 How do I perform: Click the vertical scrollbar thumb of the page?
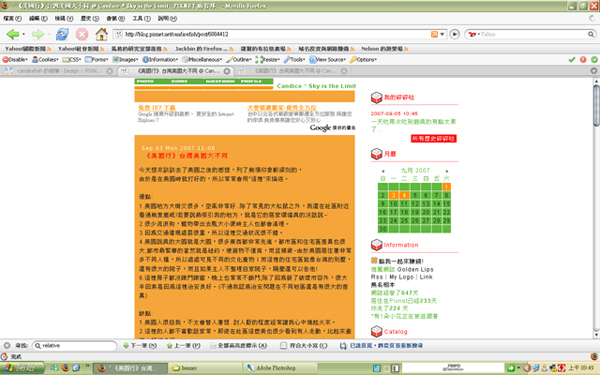coord(596,105)
